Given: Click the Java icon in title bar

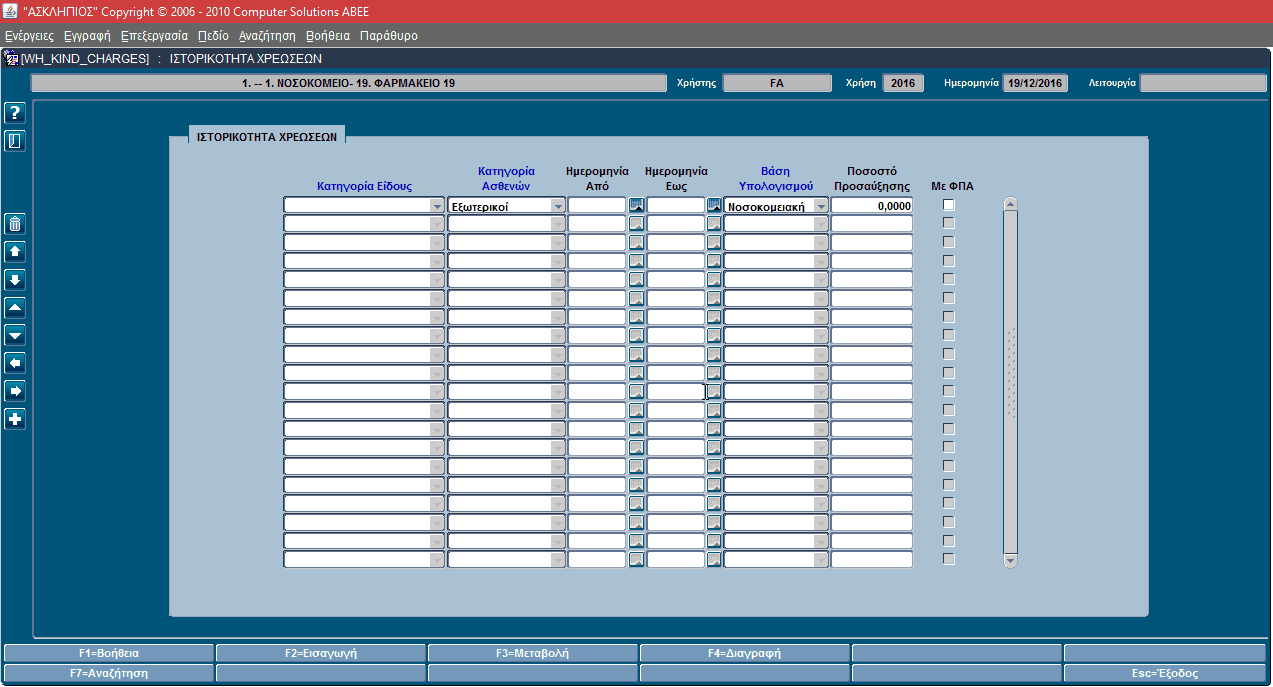Looking at the screenshot, I should click(10, 11).
